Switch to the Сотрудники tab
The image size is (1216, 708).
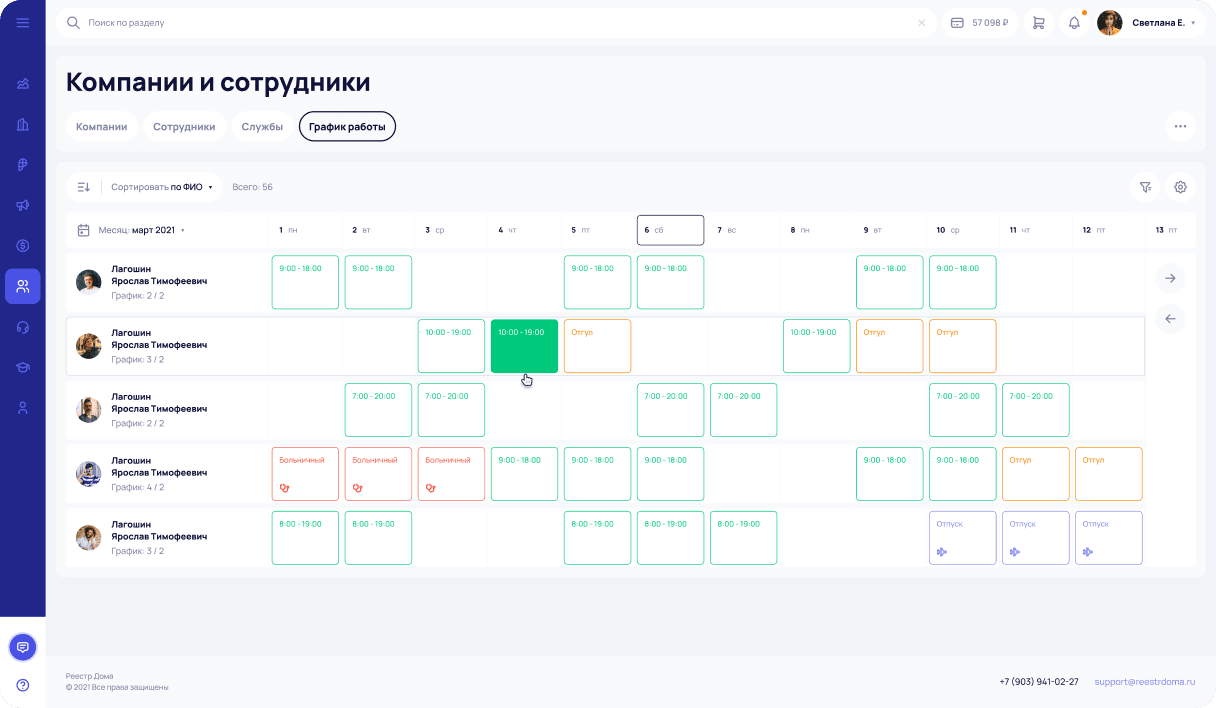click(x=184, y=127)
